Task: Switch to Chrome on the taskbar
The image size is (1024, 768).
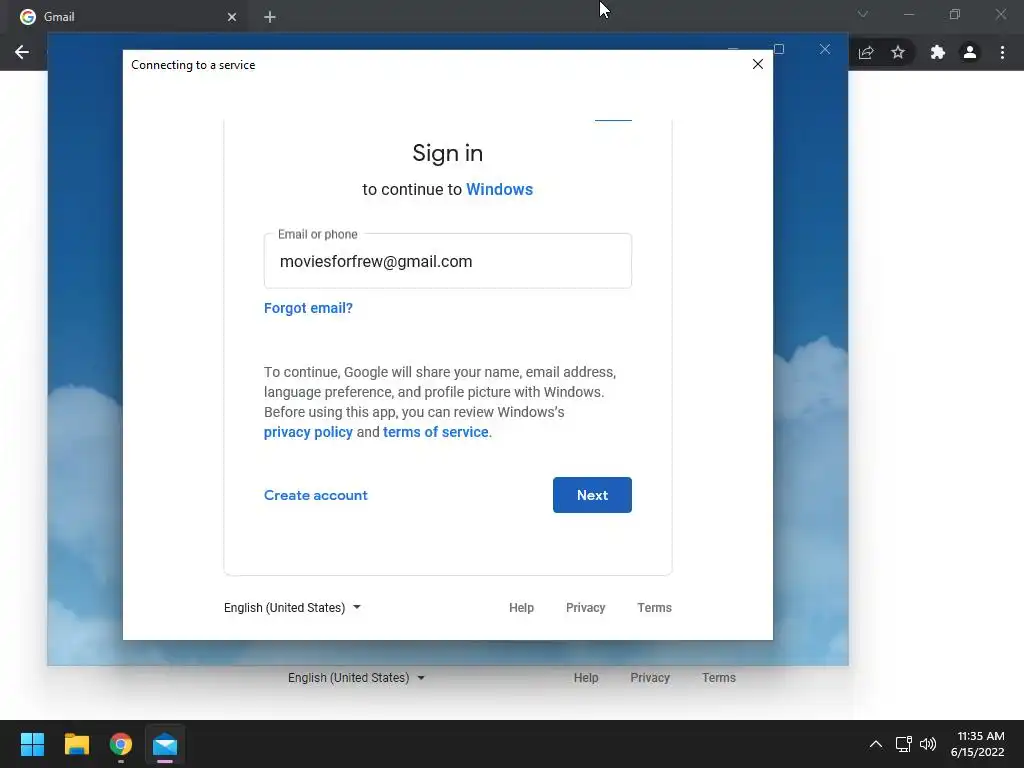Action: tap(121, 744)
